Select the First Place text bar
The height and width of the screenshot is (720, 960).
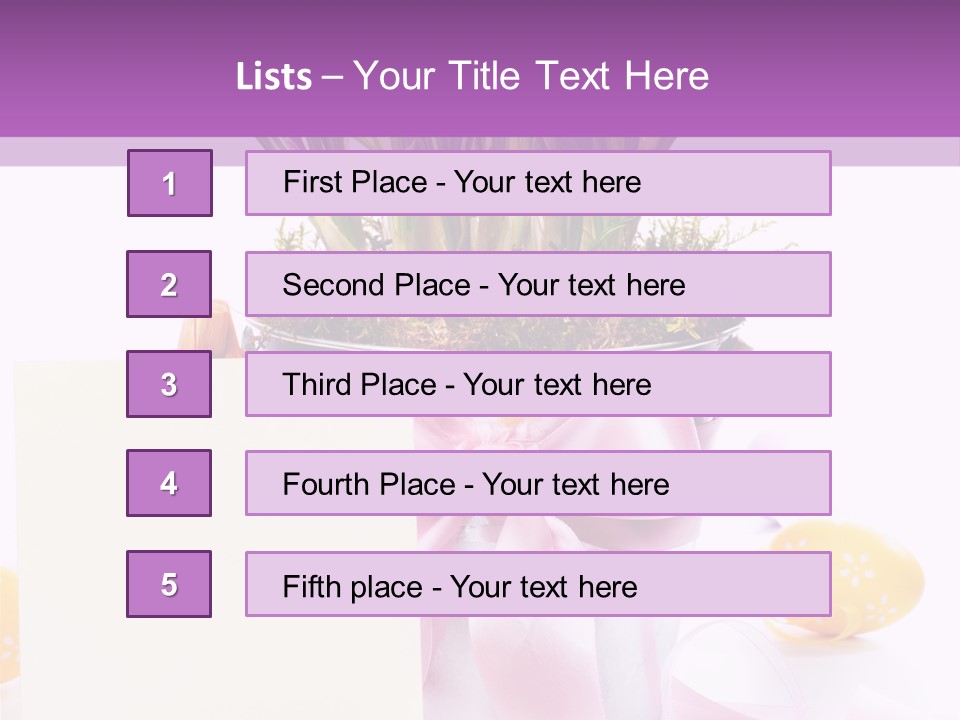pyautogui.click(x=538, y=183)
